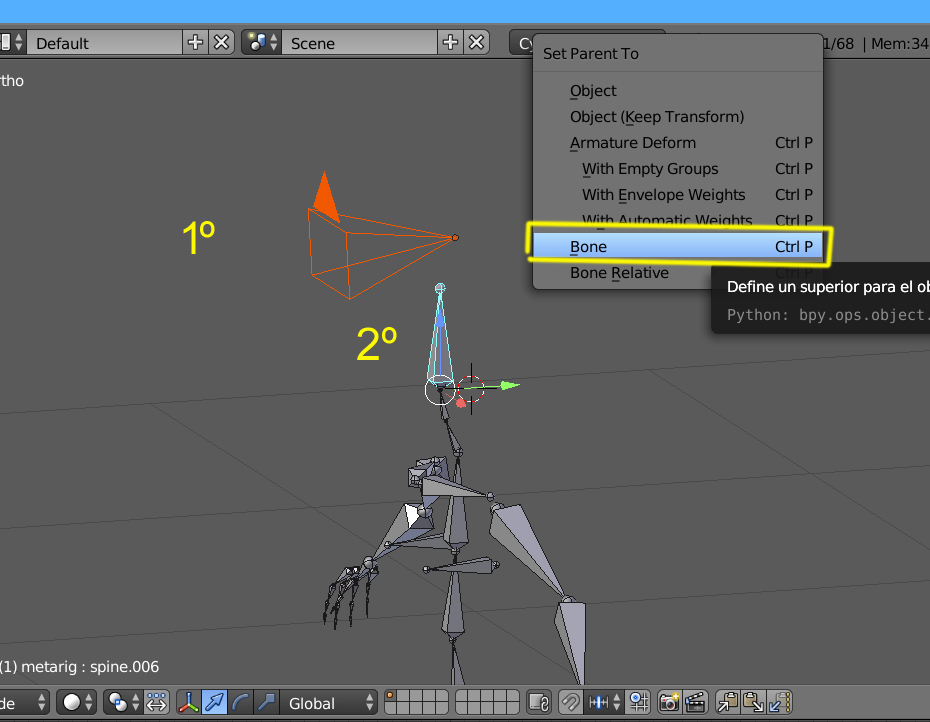Viewport: 930px width, 722px height.
Task: Click the Mem usage readout in header
Action: click(899, 43)
